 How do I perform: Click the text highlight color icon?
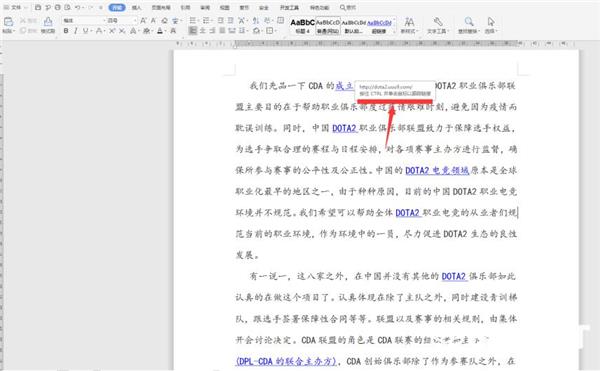coord(147,31)
